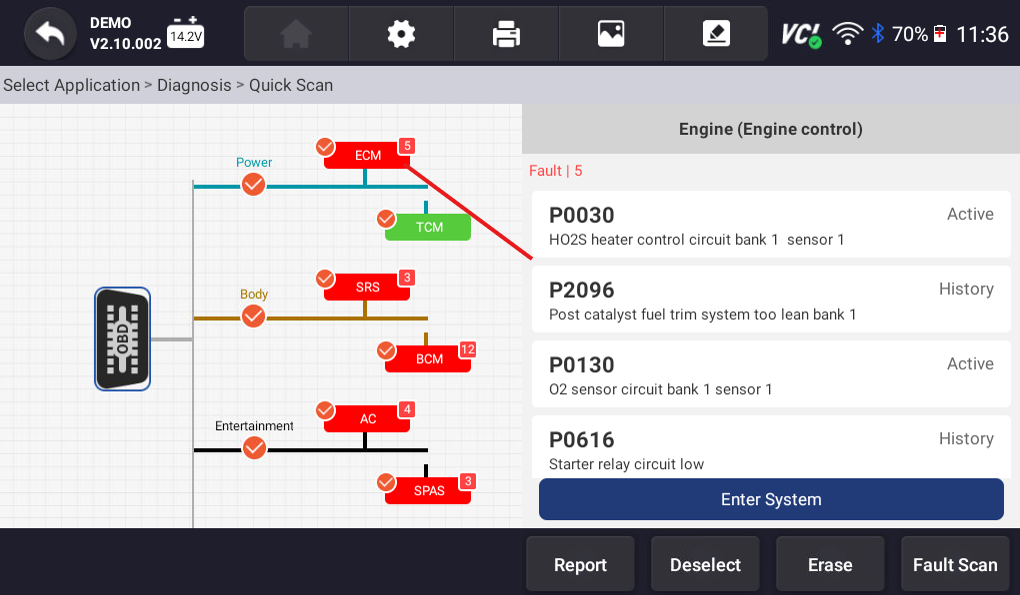Tap the back arrow to return
The height and width of the screenshot is (595, 1020).
pyautogui.click(x=48, y=33)
